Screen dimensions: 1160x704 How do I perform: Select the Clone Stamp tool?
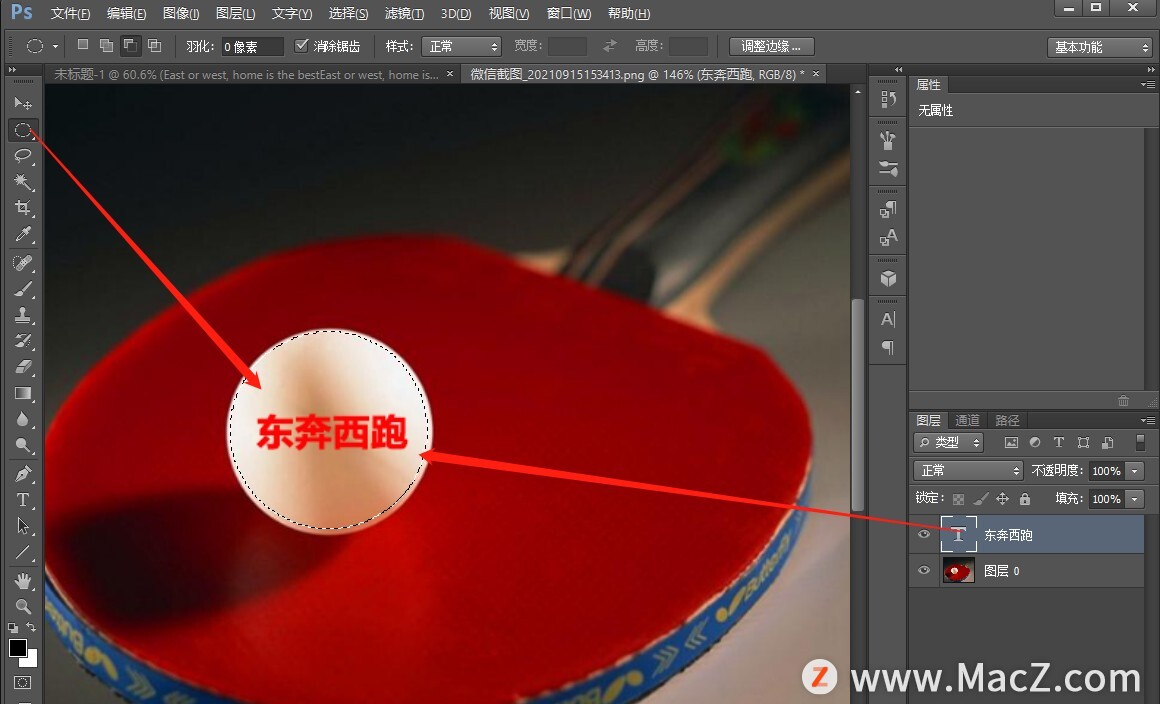[x=23, y=314]
